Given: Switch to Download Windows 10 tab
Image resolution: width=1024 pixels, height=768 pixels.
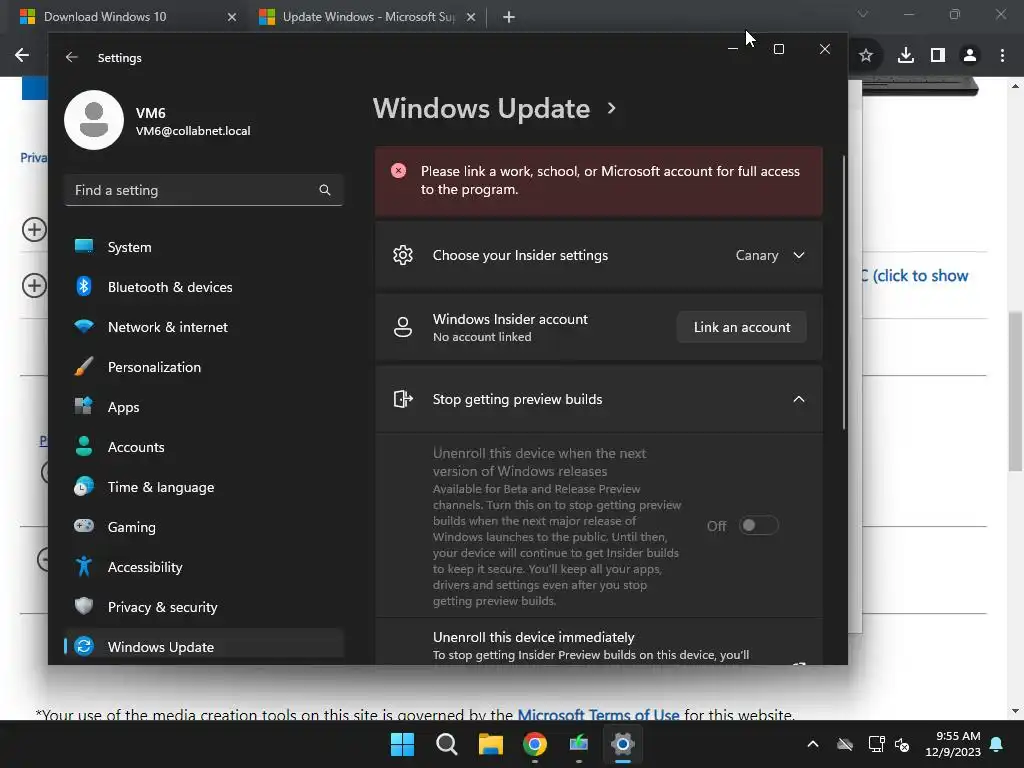Looking at the screenshot, I should pos(127,17).
